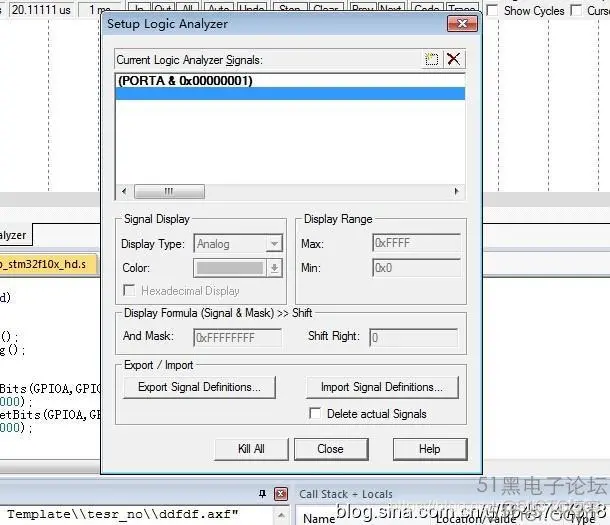The width and height of the screenshot is (610, 525).
Task: Click the Undo zoom toolbar button
Action: point(252,10)
